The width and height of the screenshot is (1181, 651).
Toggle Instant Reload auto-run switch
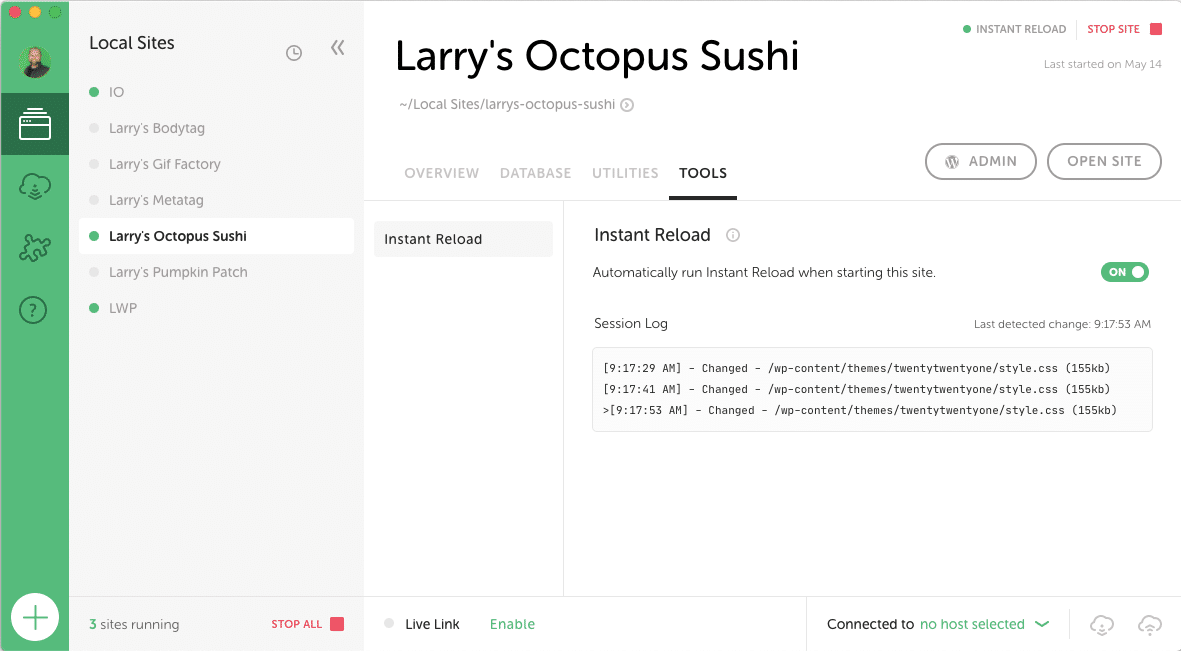[x=1125, y=272]
